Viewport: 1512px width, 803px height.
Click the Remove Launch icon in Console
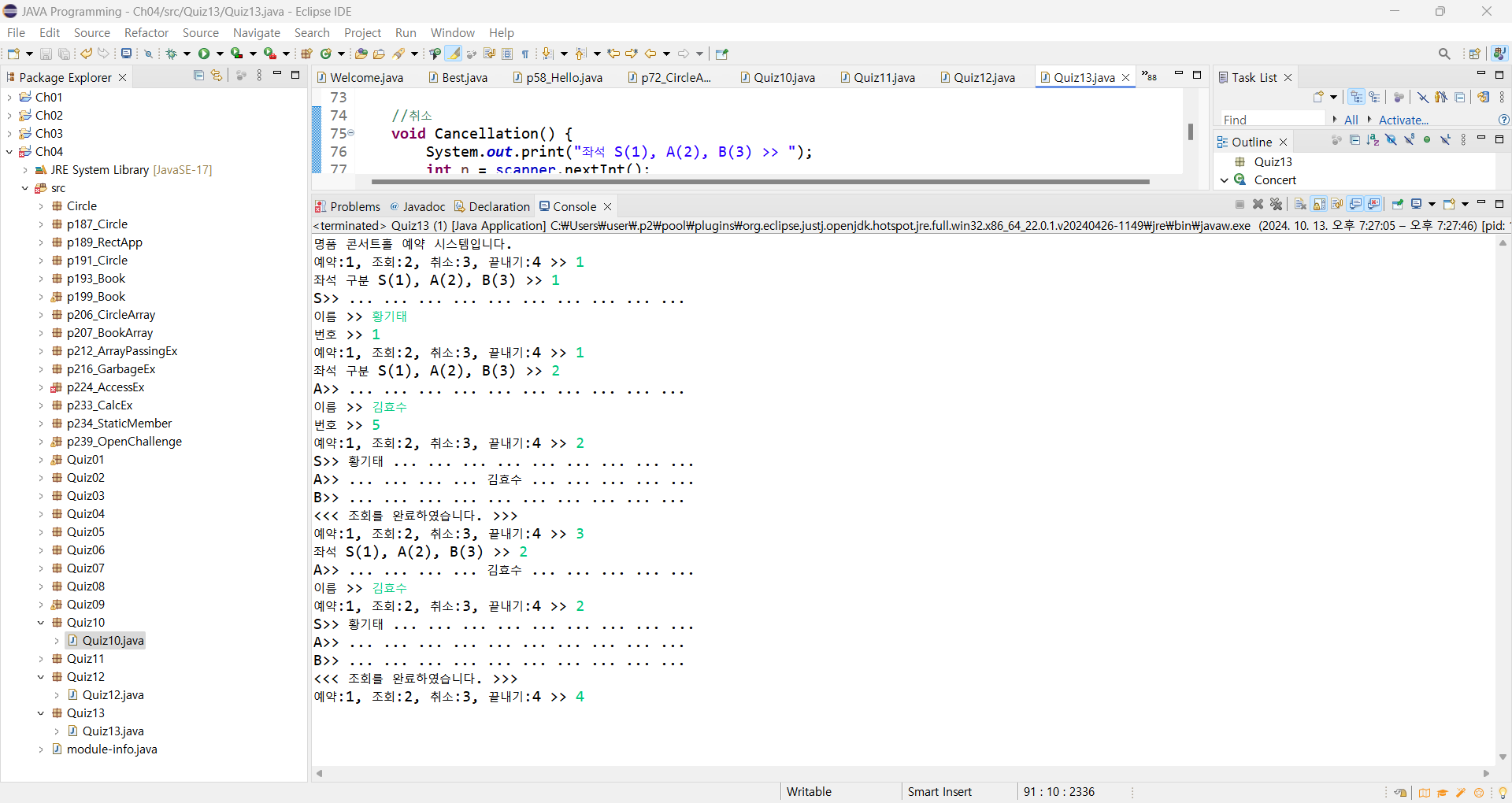(x=1258, y=204)
